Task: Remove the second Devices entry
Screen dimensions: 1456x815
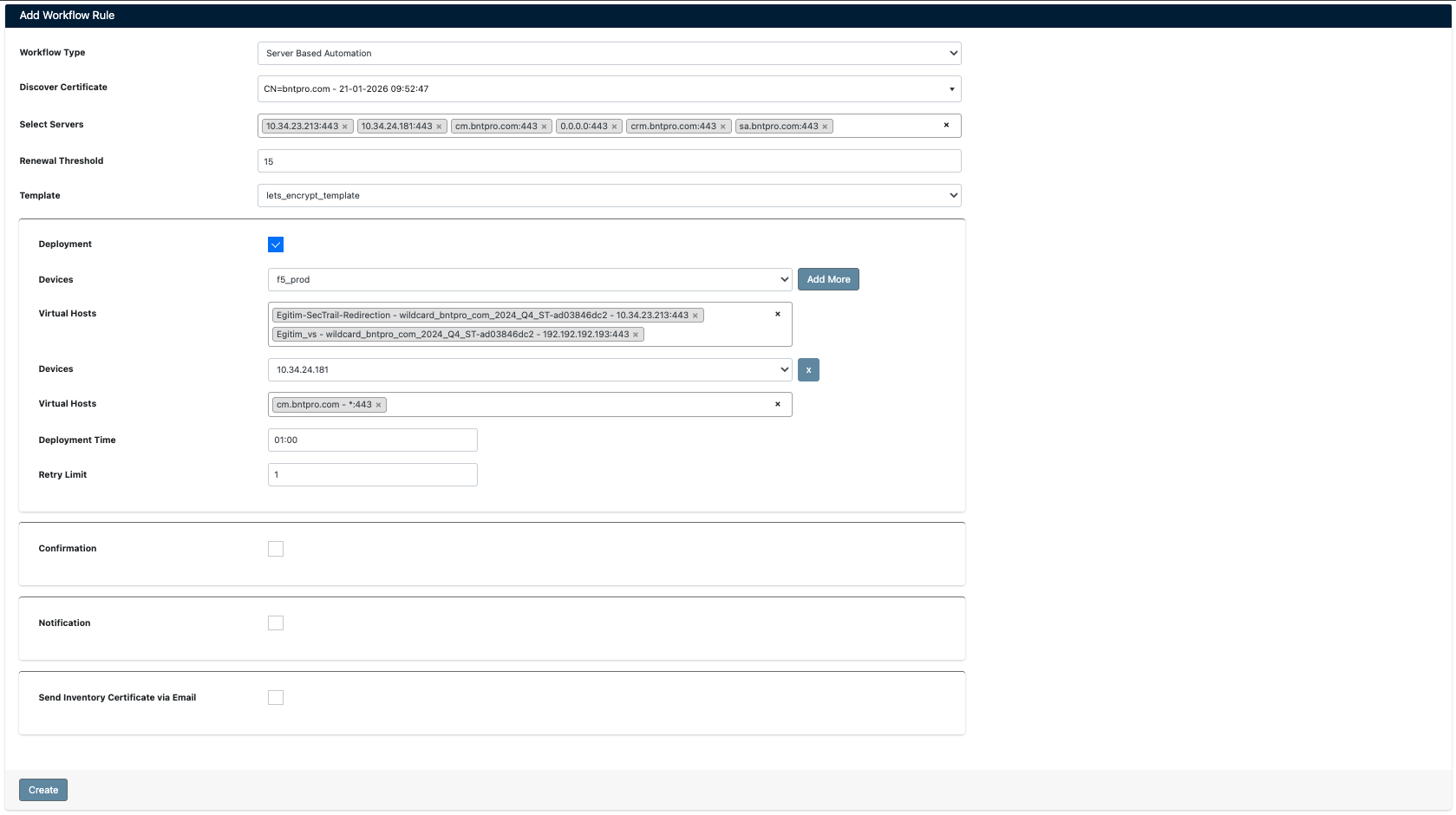Action: click(808, 369)
